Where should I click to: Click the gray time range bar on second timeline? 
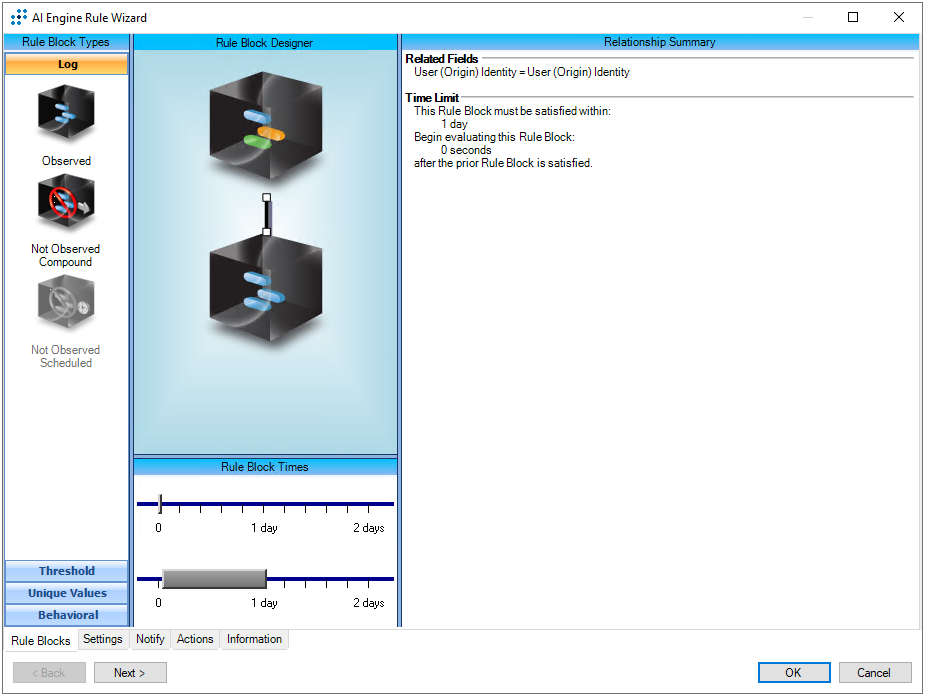[x=213, y=579]
